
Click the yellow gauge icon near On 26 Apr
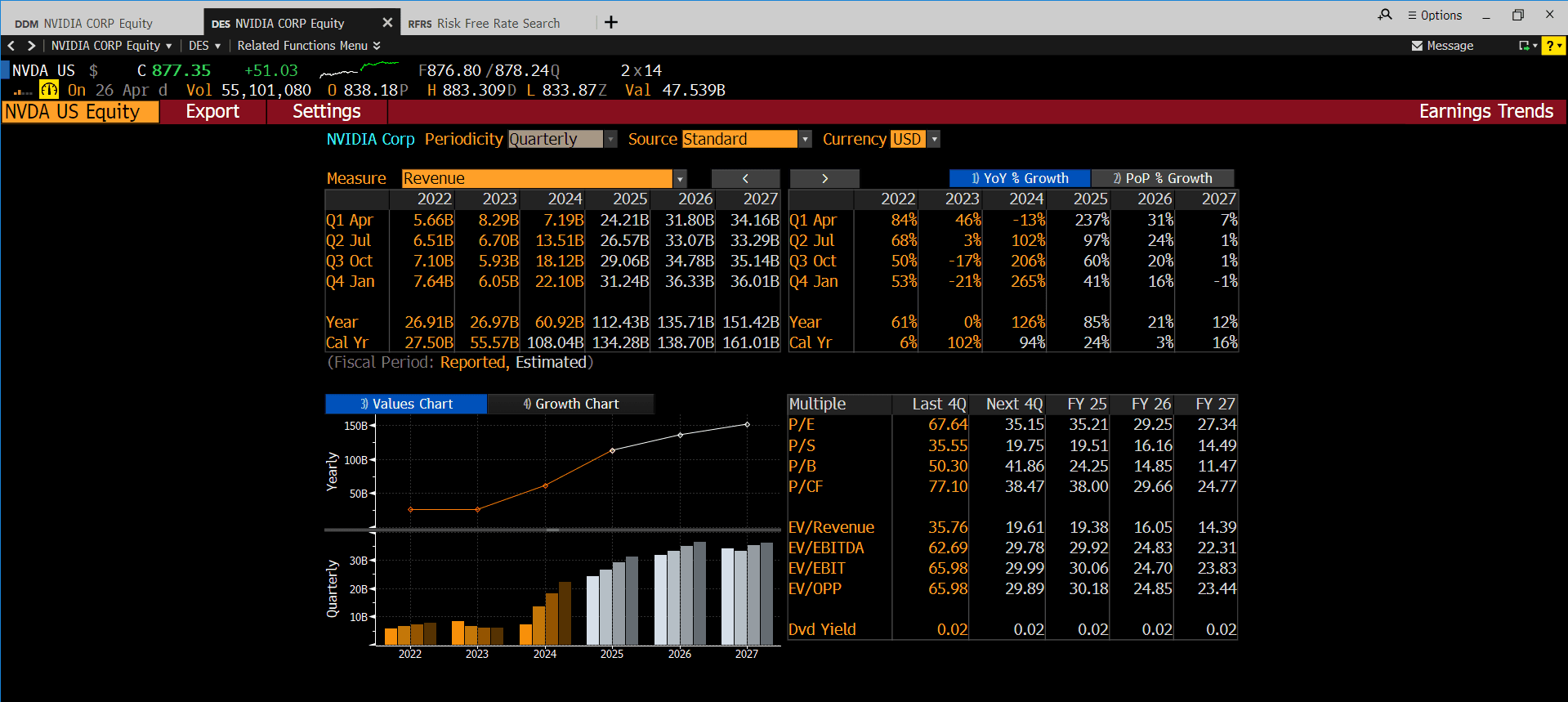coord(49,90)
